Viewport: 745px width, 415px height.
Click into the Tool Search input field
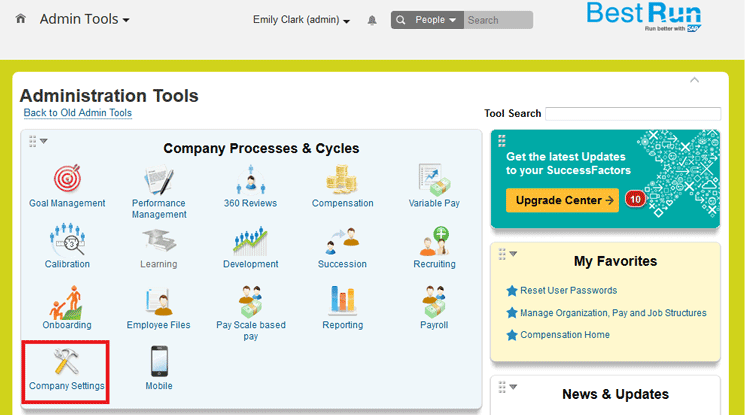(632, 114)
